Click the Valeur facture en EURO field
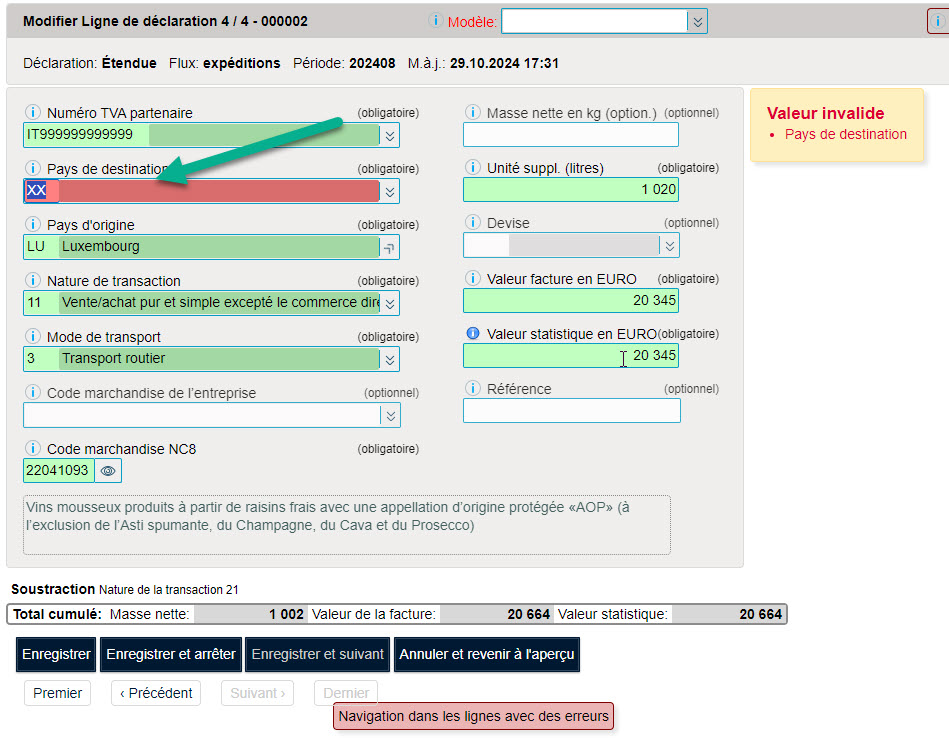This screenshot has height=738, width=949. [571, 300]
